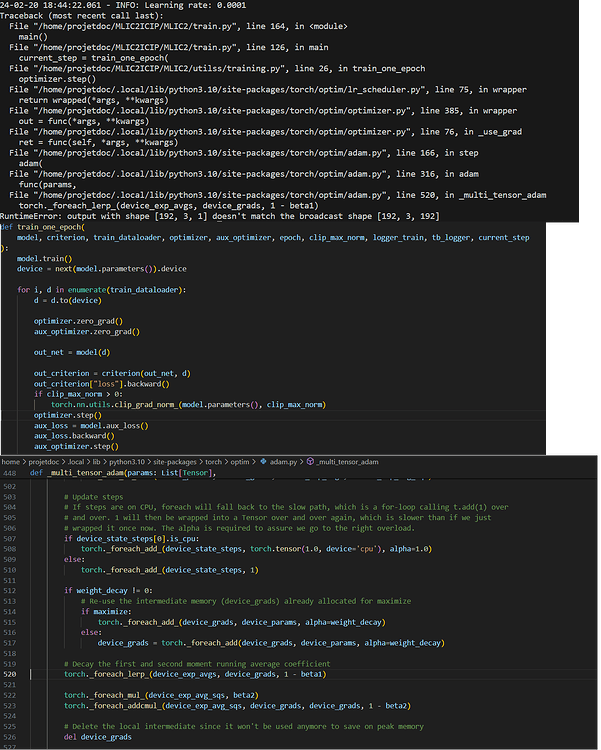Click the 'def train_one_epoch(' definition line
Viewport: 601px width, 750px height.
[x=43, y=227]
